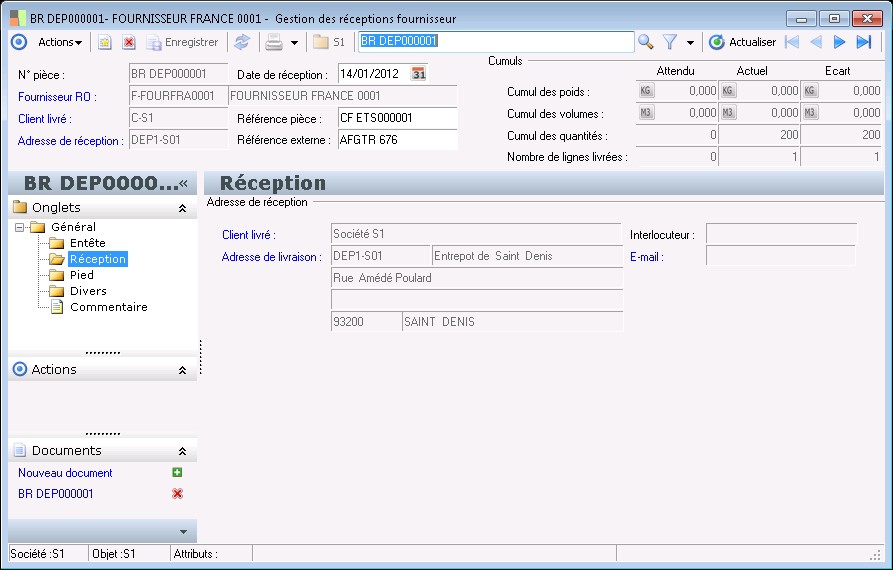
Task: Open the Actions dropdown in toolbar
Action: click(60, 42)
